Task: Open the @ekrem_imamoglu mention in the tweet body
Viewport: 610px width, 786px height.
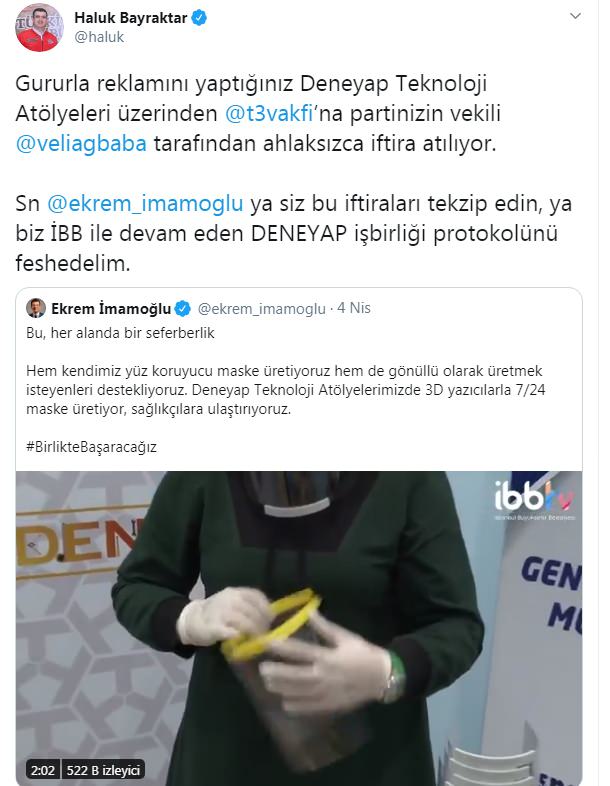Action: [145, 204]
